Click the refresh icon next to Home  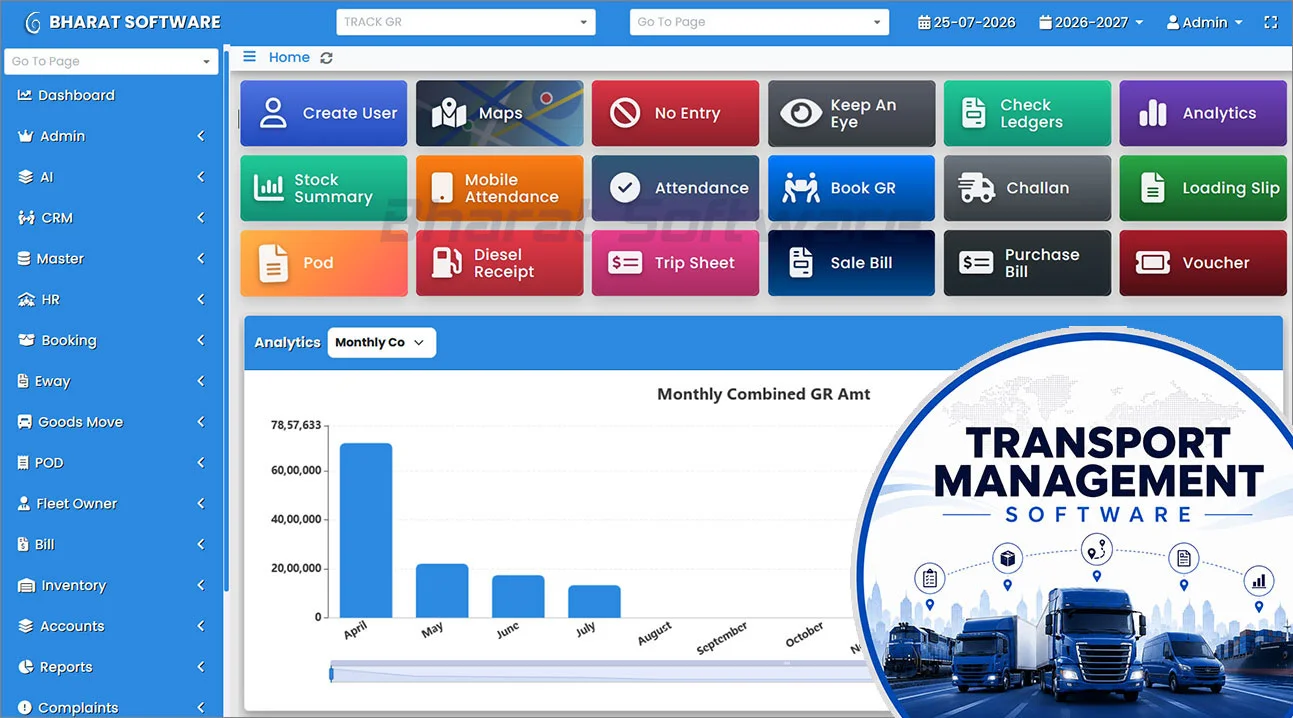click(x=326, y=58)
